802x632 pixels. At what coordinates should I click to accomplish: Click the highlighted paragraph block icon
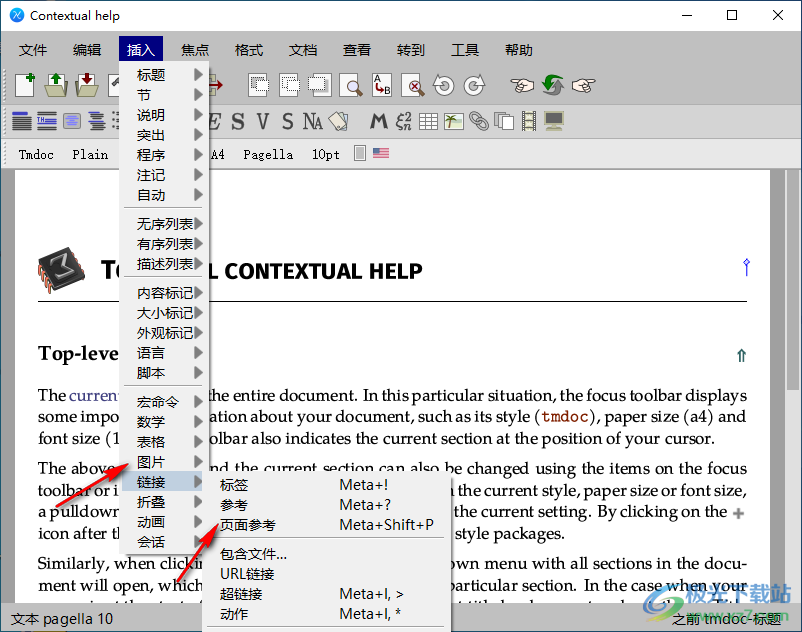tap(72, 121)
